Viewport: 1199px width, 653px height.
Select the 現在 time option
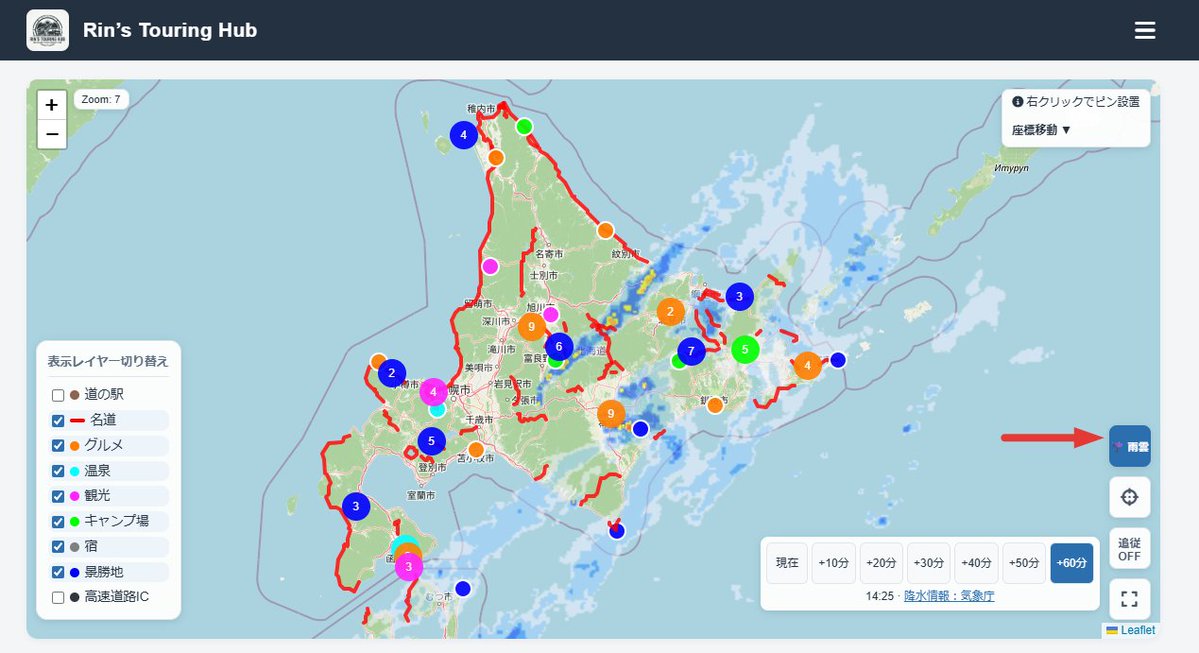pos(787,563)
